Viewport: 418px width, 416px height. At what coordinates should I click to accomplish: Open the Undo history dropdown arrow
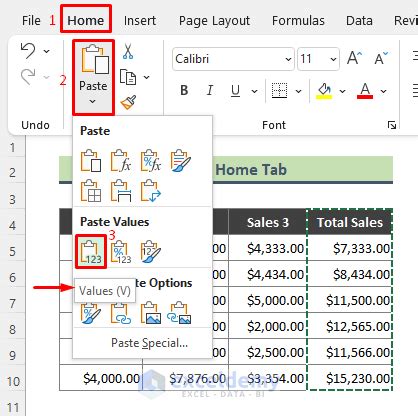coord(47,51)
